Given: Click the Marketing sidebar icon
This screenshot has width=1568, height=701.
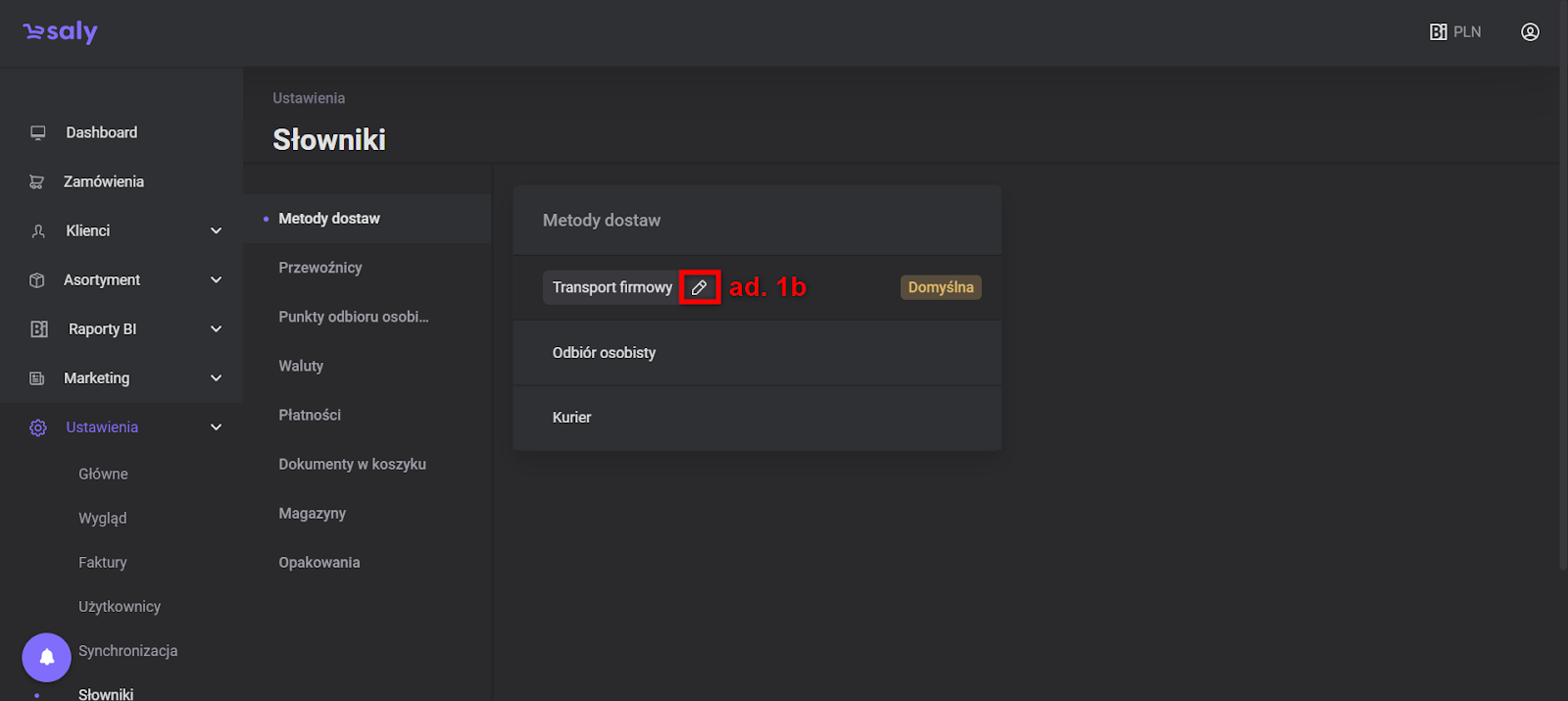Looking at the screenshot, I should (x=37, y=378).
